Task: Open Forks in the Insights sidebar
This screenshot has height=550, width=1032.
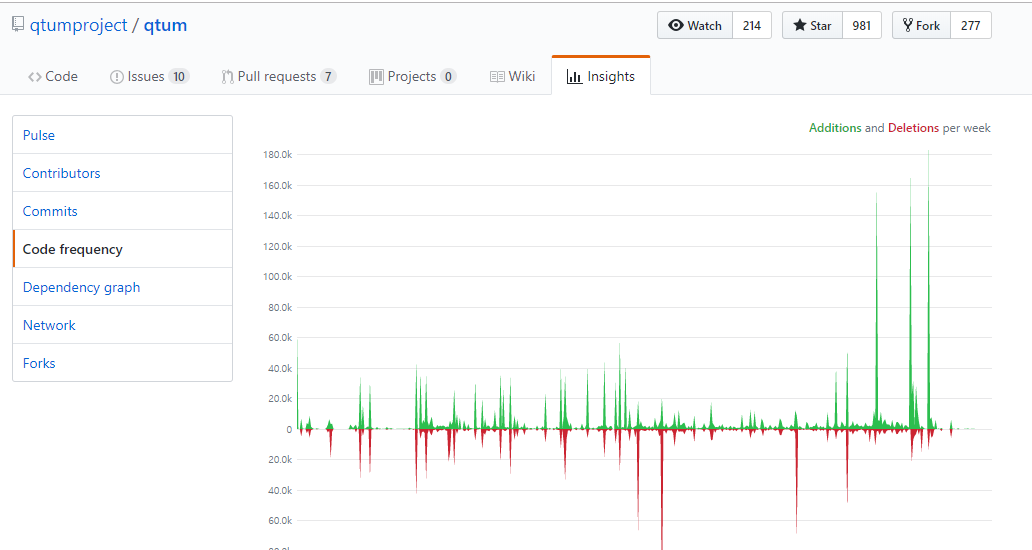Action: (x=122, y=363)
